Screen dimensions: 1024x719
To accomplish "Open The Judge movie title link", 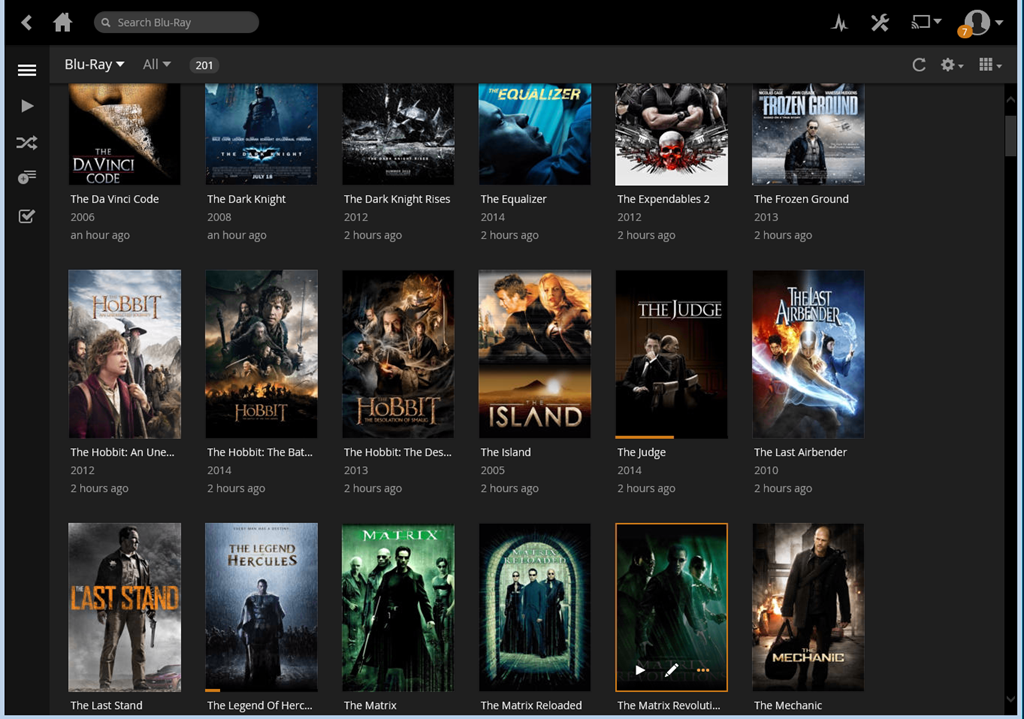I will [x=641, y=452].
